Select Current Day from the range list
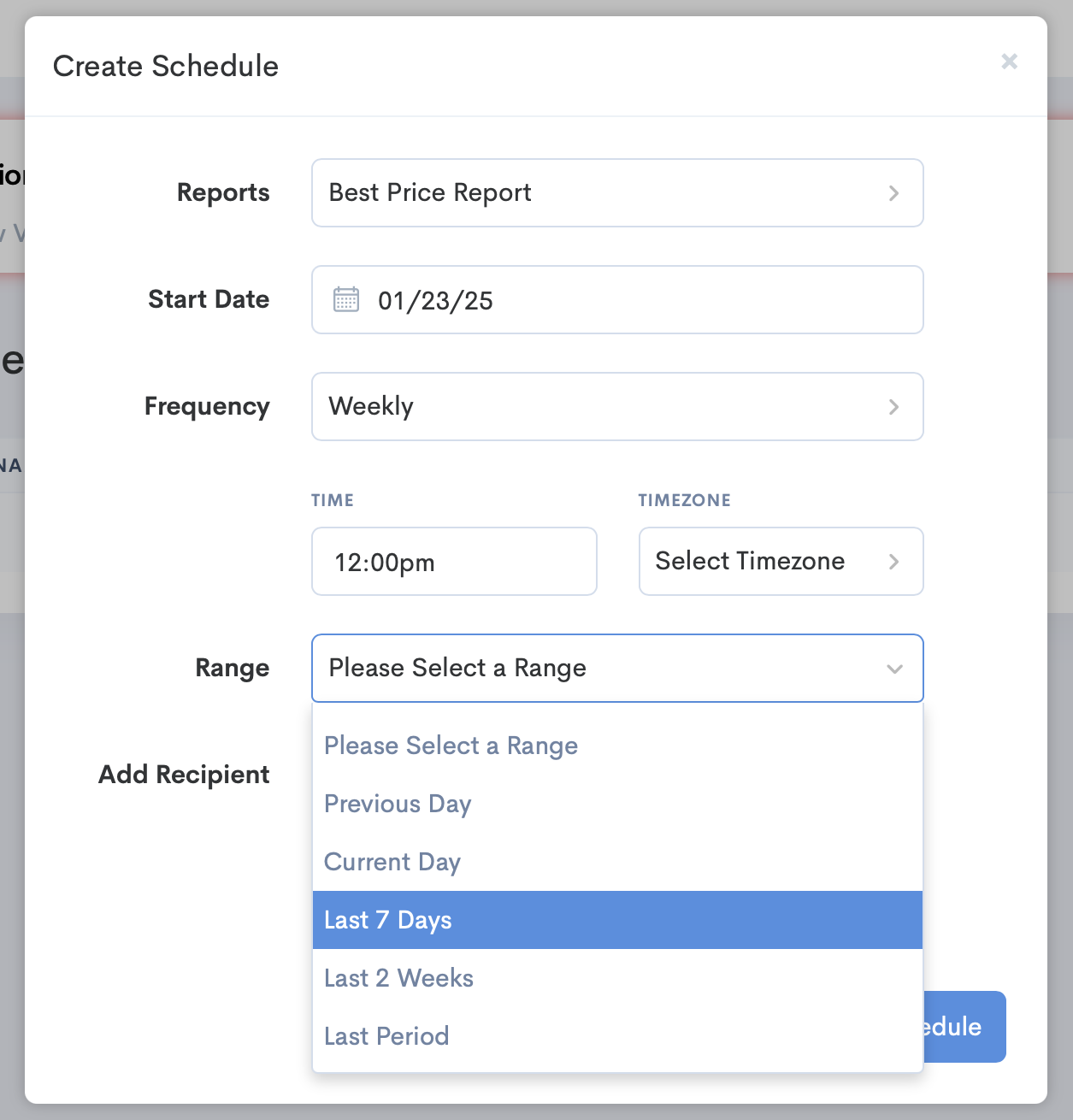The height and width of the screenshot is (1120, 1073). pyautogui.click(x=392, y=862)
